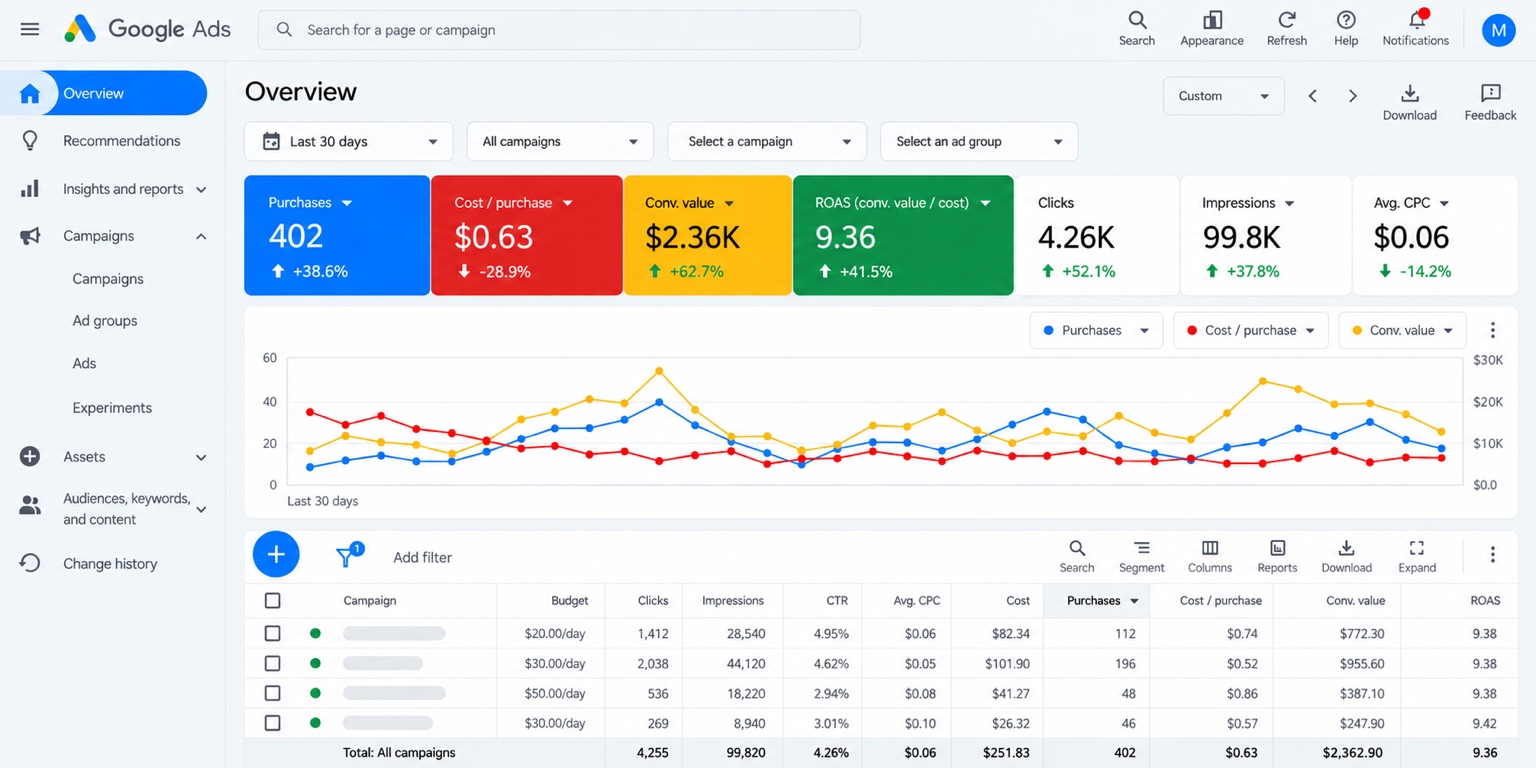Select checkbox for $20.00/day campaign row
The height and width of the screenshot is (768, 1536).
point(272,633)
